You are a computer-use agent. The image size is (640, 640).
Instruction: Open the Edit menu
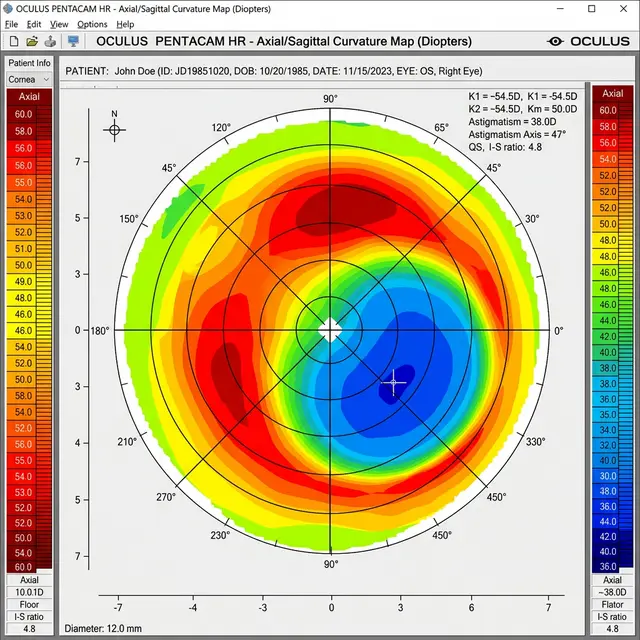tap(34, 24)
